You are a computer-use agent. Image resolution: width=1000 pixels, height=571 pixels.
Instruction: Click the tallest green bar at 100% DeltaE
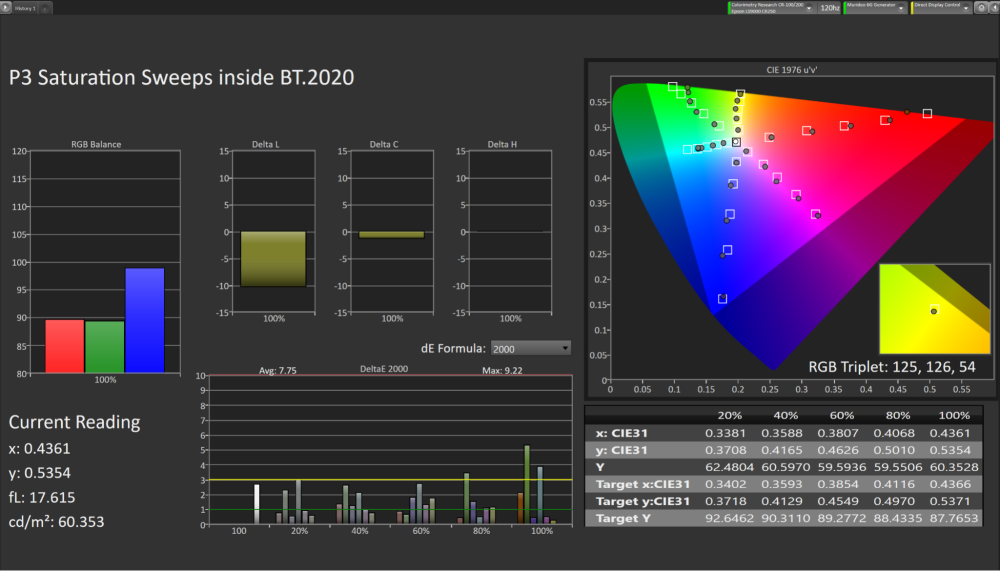pos(527,484)
